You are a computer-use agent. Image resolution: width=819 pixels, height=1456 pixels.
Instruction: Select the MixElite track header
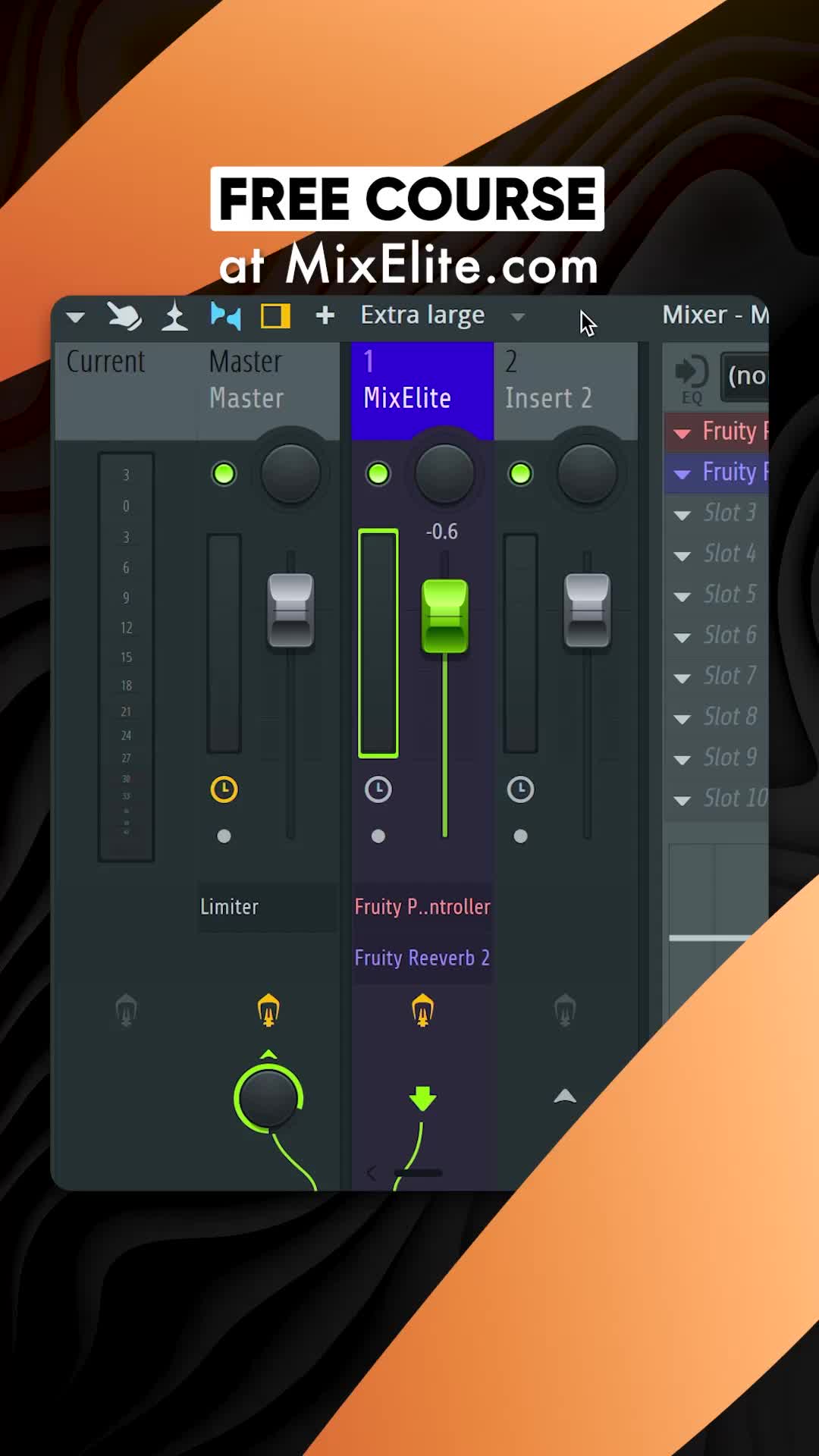click(x=422, y=391)
